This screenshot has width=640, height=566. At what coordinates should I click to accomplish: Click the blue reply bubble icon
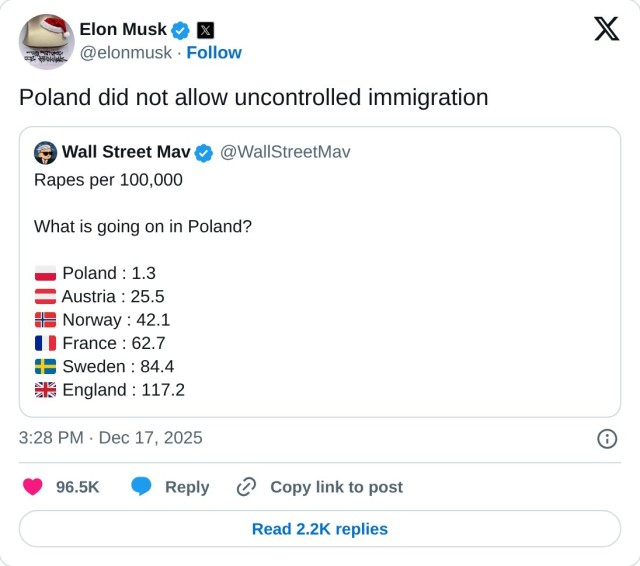(142, 487)
